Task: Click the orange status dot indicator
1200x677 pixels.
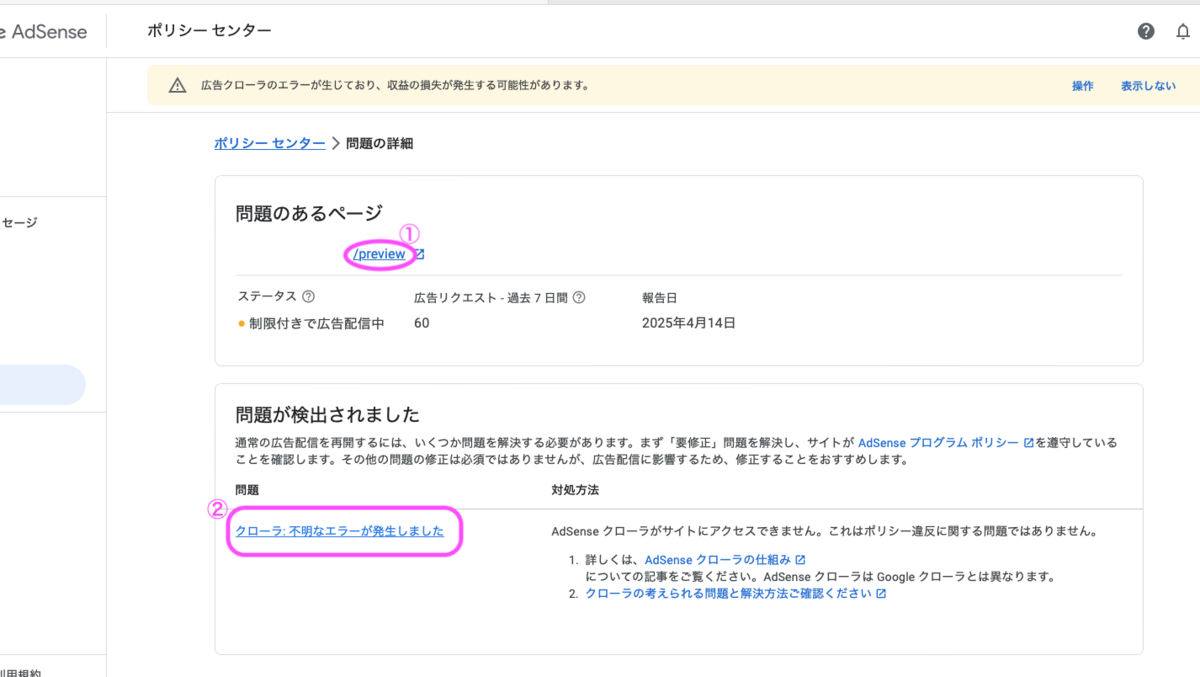Action: 241,324
